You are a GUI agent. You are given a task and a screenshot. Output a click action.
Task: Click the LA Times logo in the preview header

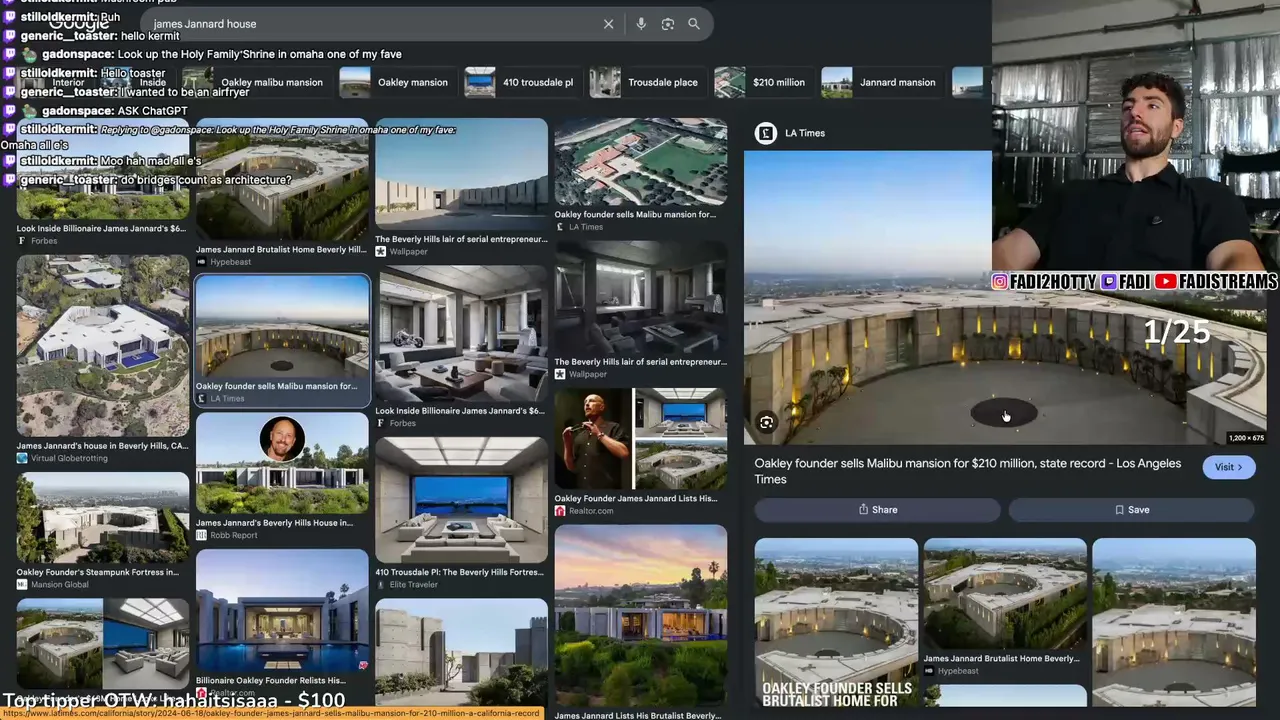point(766,133)
